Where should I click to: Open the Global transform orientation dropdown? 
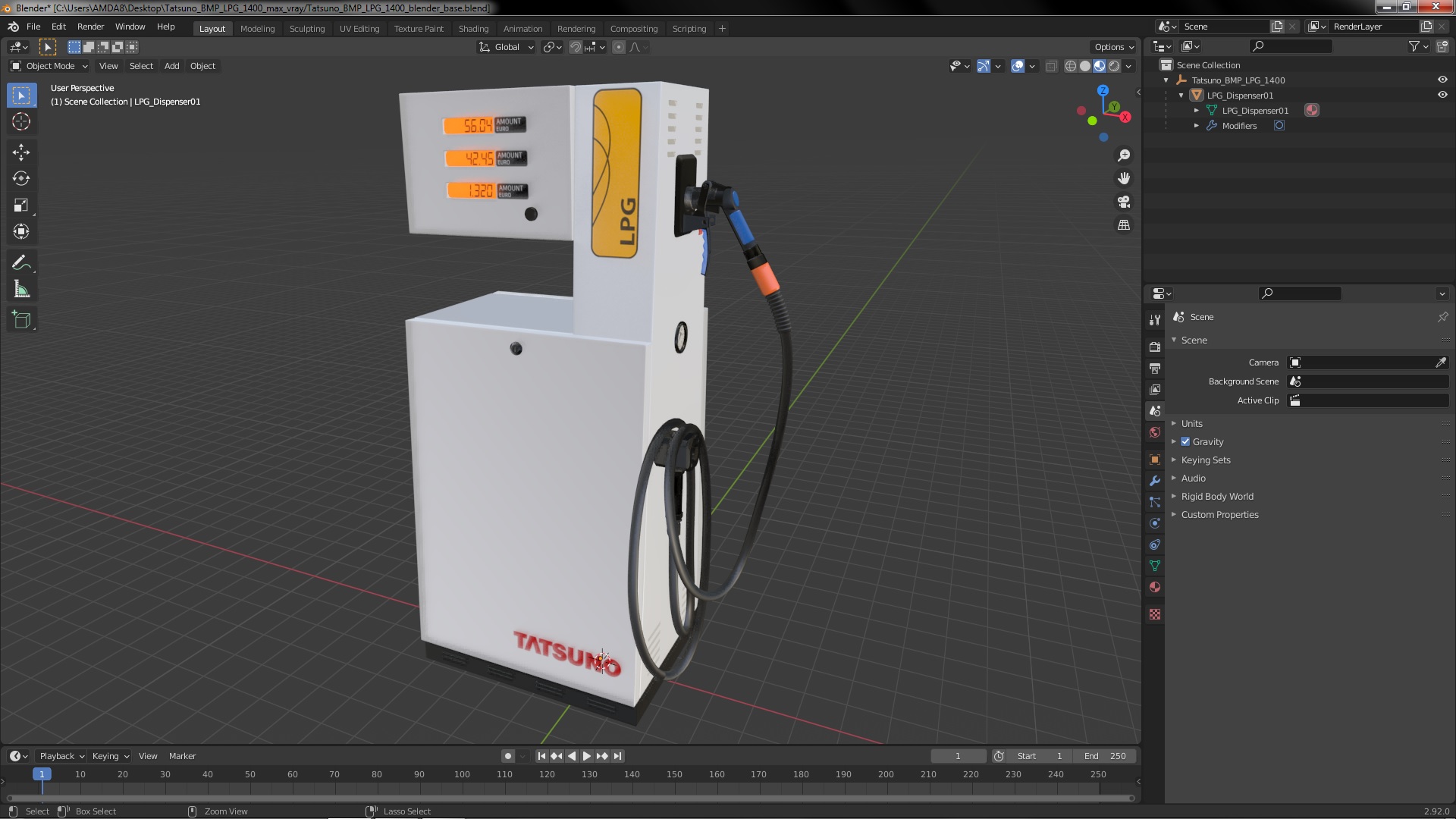(506, 47)
